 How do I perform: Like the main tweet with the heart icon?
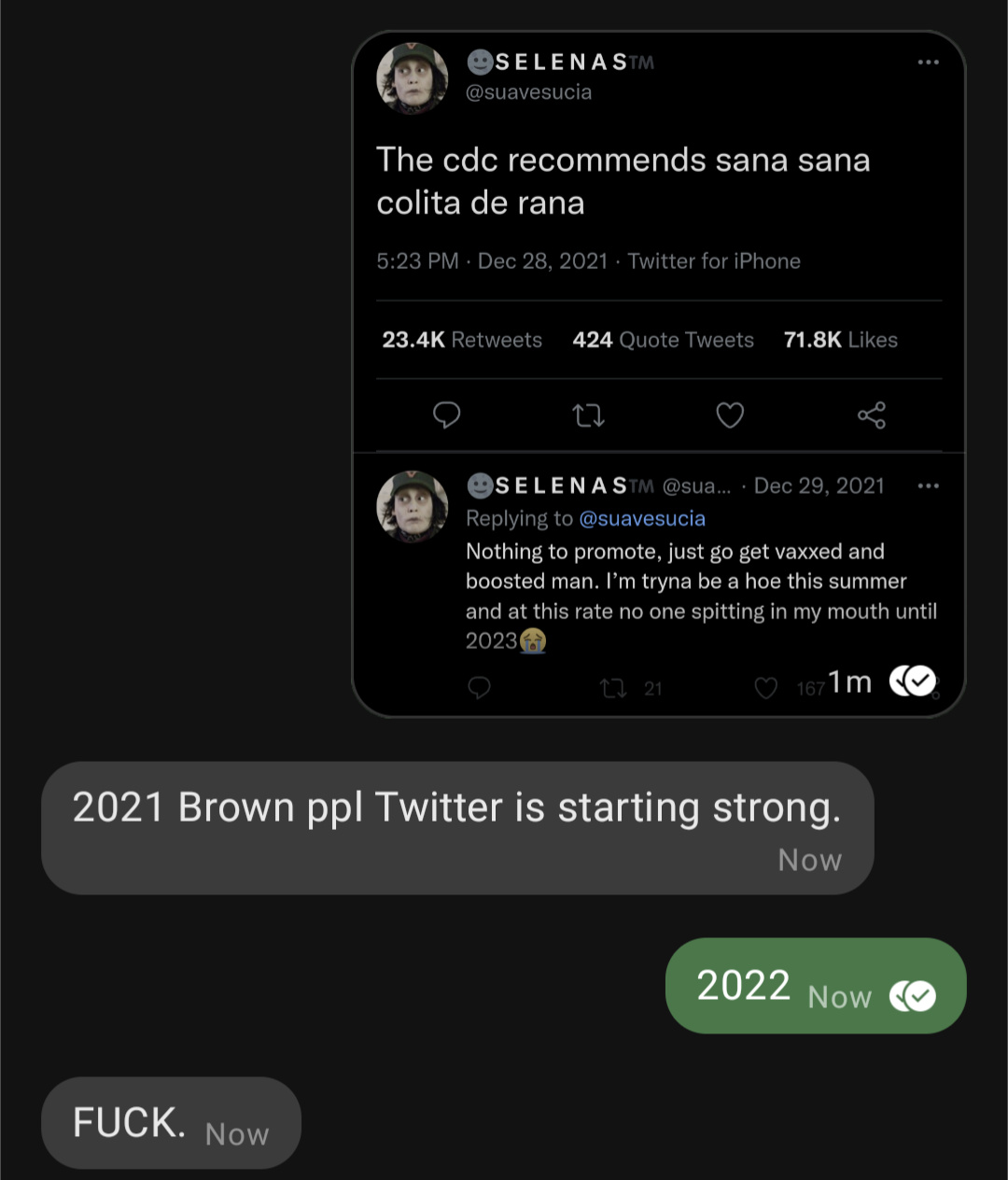click(730, 414)
